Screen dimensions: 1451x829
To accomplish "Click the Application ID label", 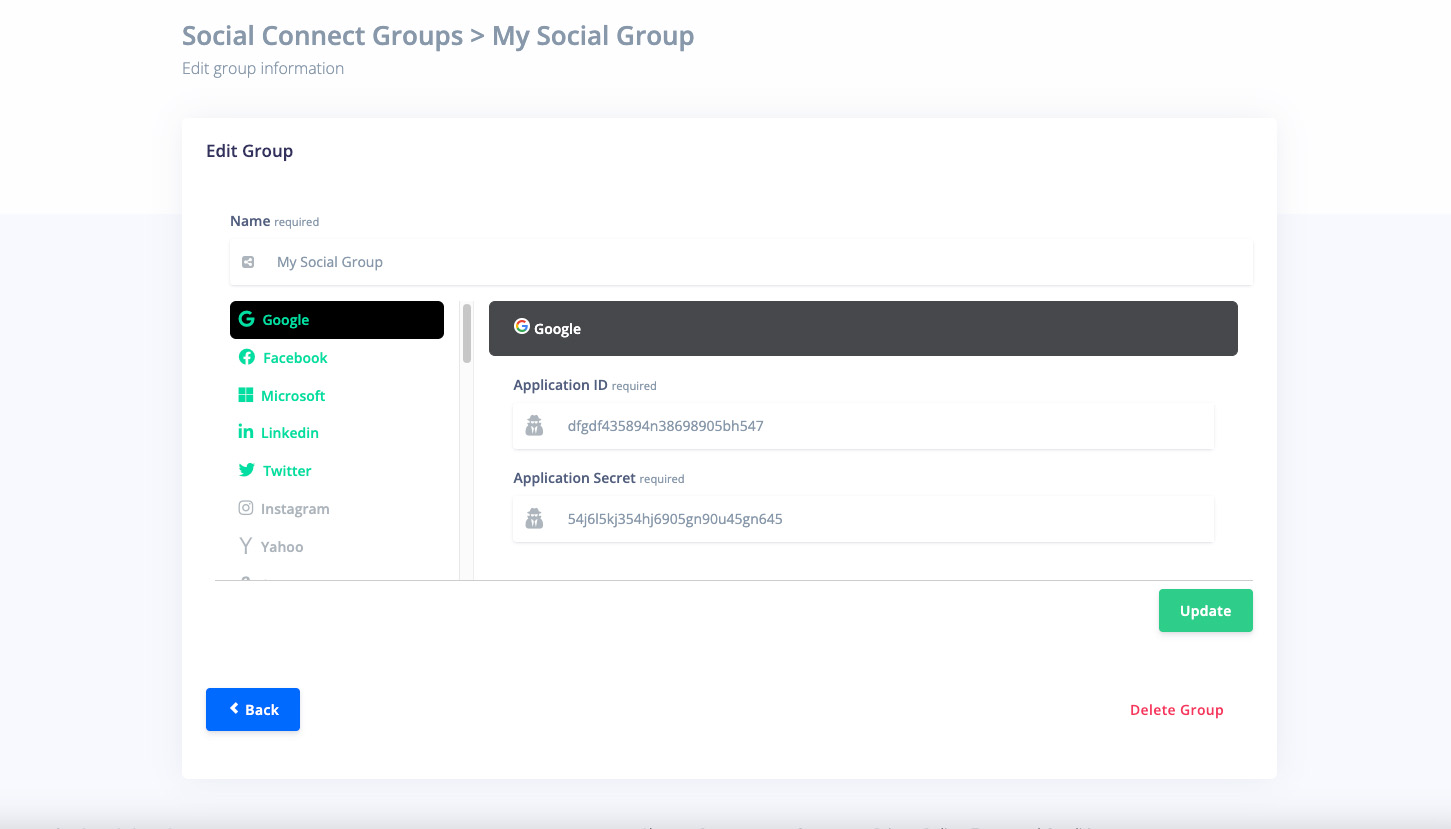I will tap(585, 385).
